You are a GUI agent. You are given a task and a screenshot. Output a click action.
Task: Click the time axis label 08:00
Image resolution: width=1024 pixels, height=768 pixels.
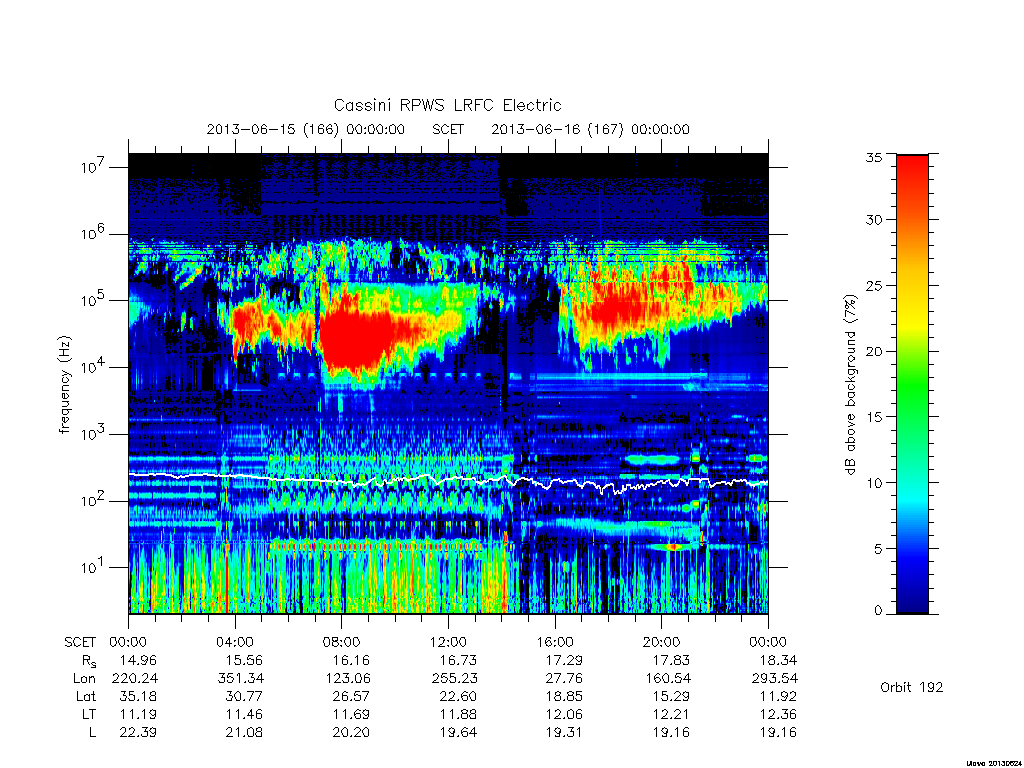coord(342,642)
